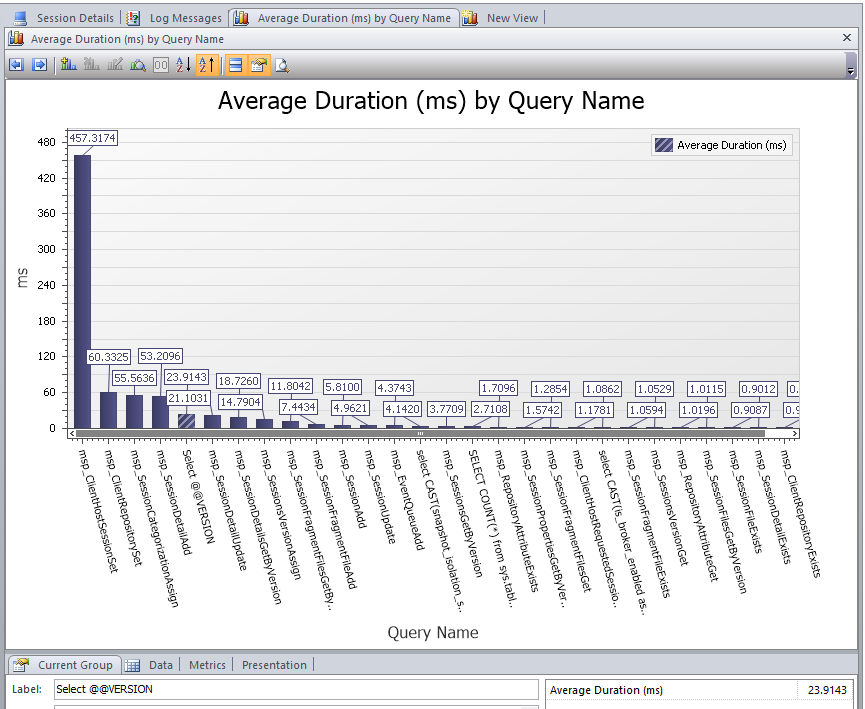
Task: Click the 11.8042 value label
Action: pyautogui.click(x=290, y=386)
